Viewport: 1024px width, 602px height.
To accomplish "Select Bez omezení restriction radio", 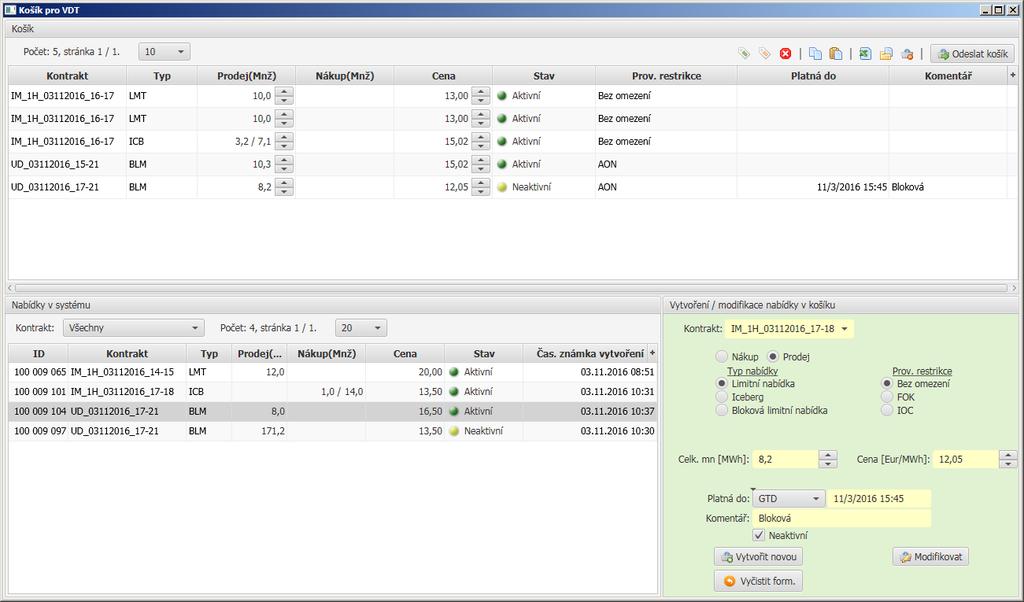I will click(886, 383).
